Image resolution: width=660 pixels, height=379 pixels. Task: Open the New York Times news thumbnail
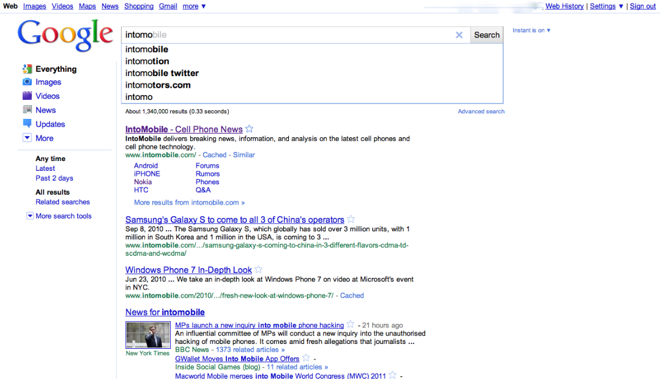pyautogui.click(x=148, y=335)
